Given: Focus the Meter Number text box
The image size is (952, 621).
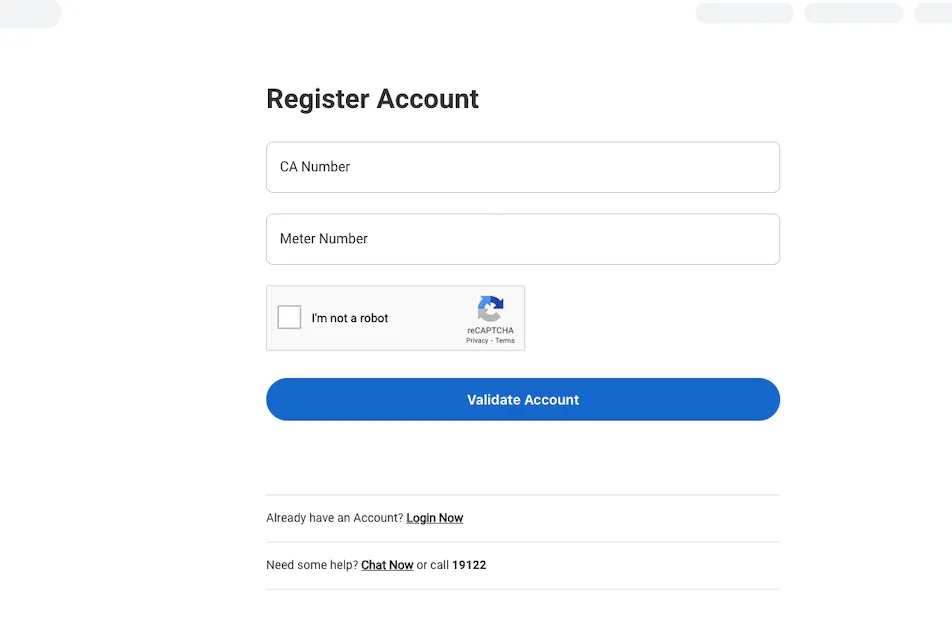Looking at the screenshot, I should click(522, 239).
